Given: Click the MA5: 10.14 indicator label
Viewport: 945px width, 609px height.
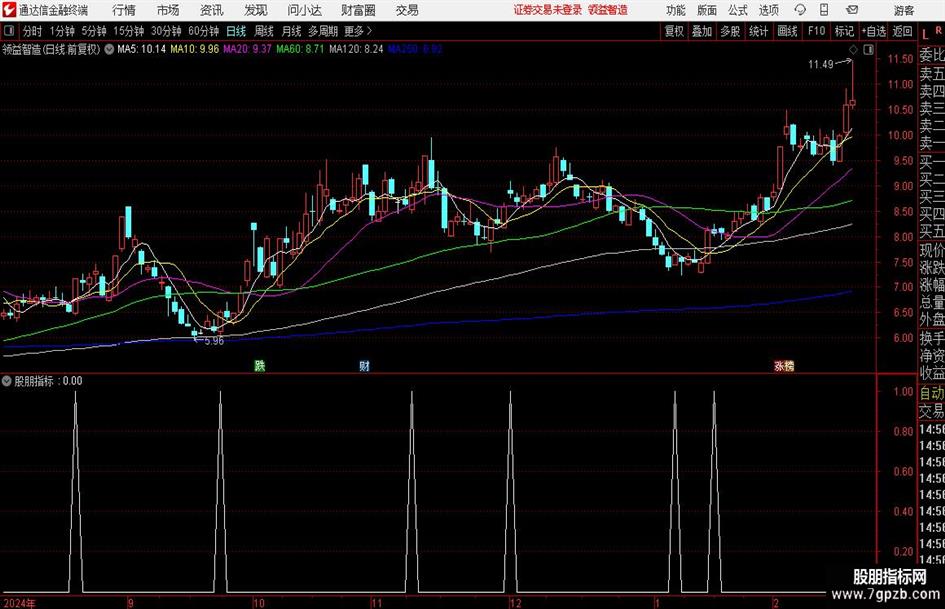Looking at the screenshot, I should pyautogui.click(x=141, y=49).
